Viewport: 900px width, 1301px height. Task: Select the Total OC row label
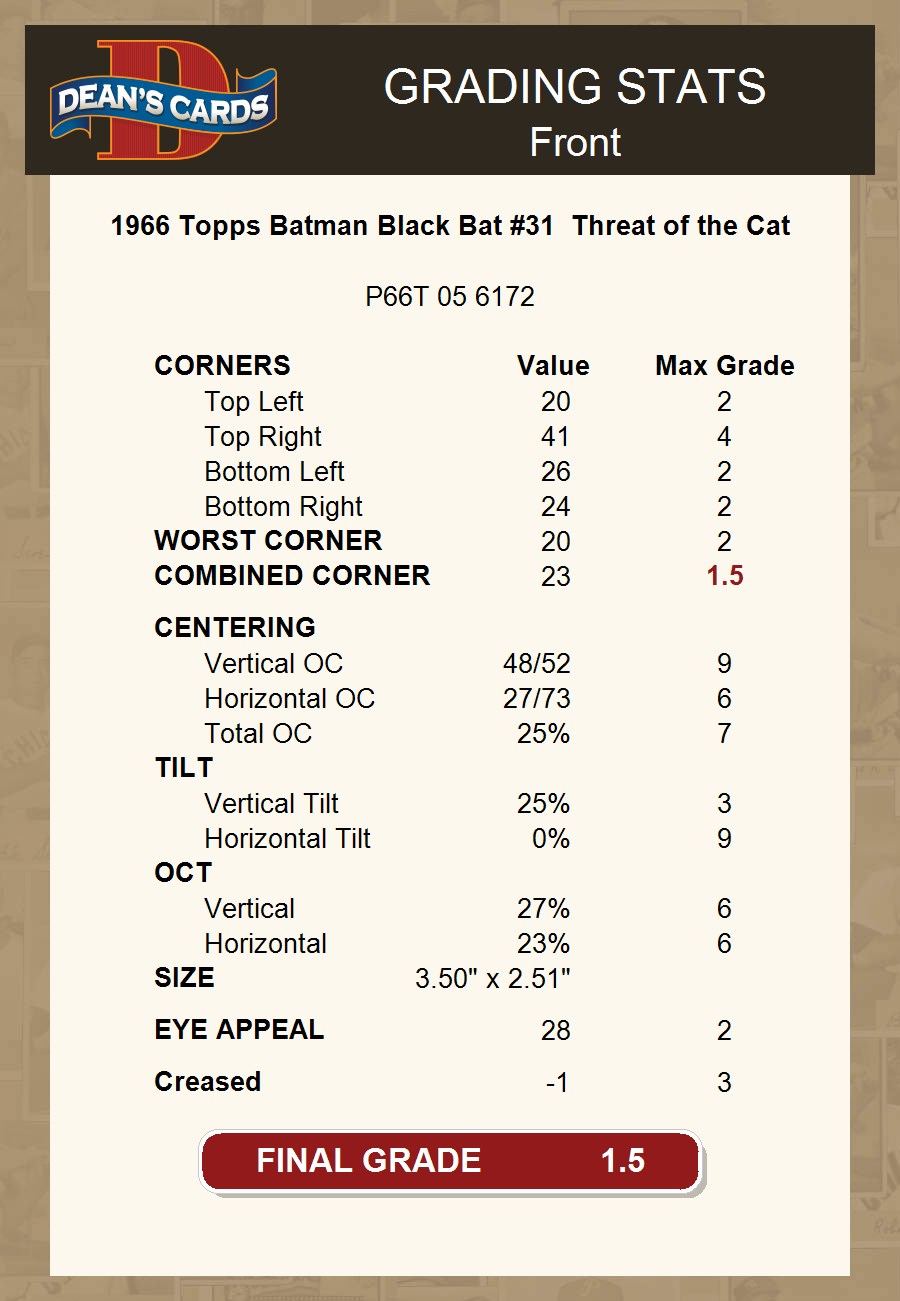[x=258, y=734]
